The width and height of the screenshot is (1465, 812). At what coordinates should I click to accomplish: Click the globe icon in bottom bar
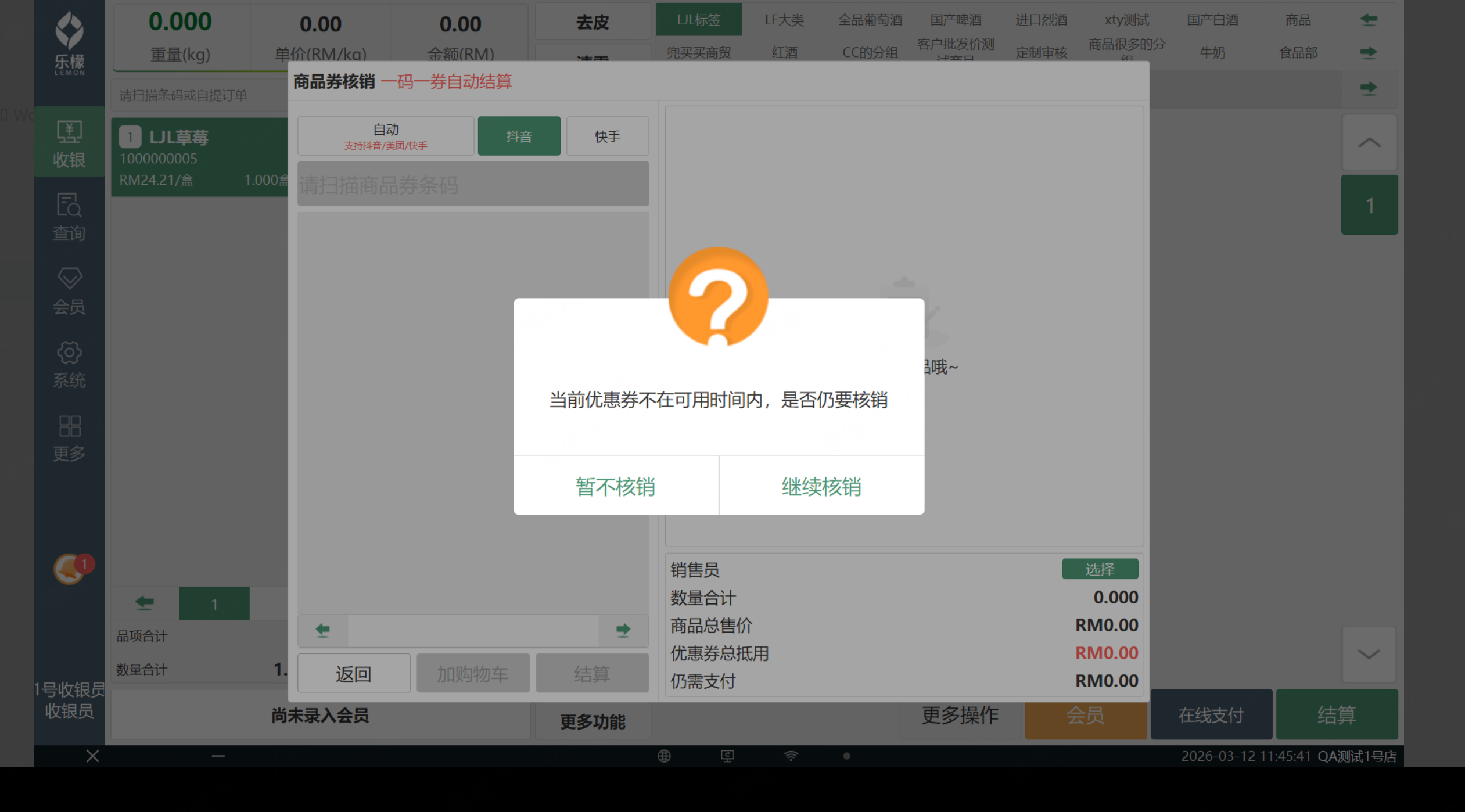pos(664,756)
